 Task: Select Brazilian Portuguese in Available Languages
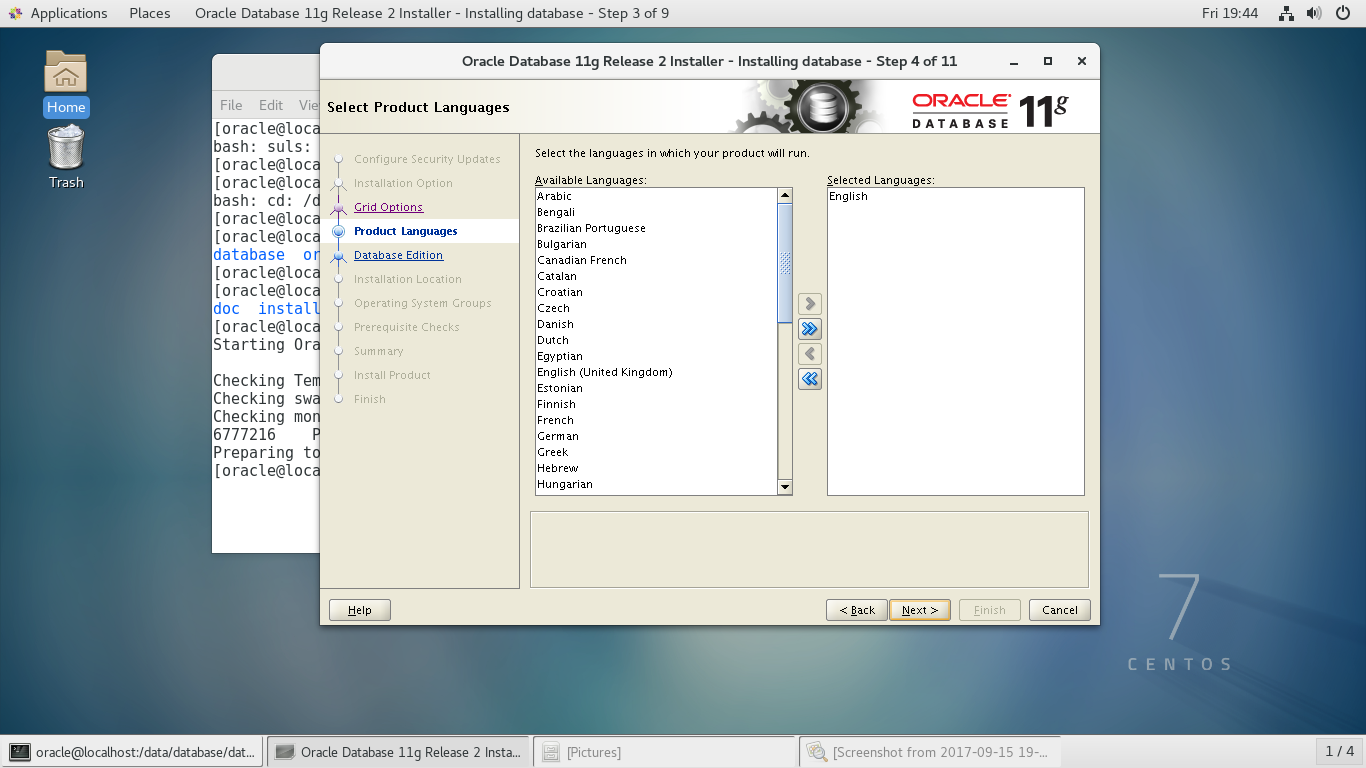(656, 228)
